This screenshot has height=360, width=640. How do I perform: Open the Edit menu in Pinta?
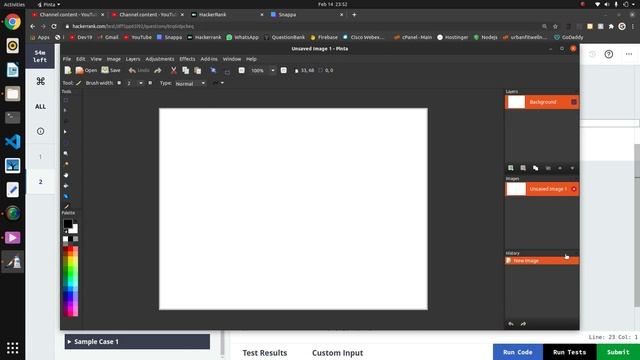point(81,59)
